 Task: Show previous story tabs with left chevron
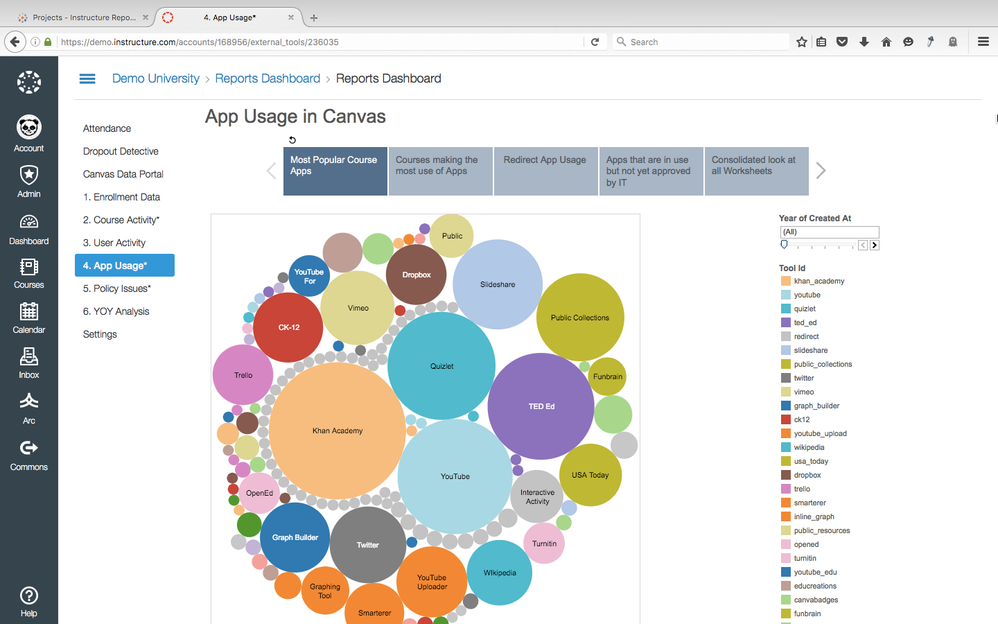[271, 171]
